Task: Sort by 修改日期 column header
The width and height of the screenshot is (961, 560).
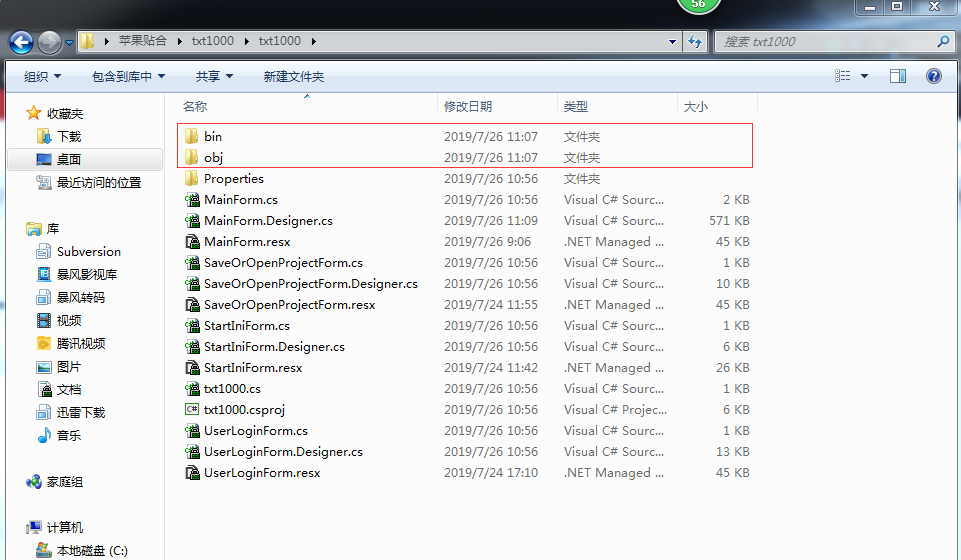Action: pyautogui.click(x=468, y=107)
